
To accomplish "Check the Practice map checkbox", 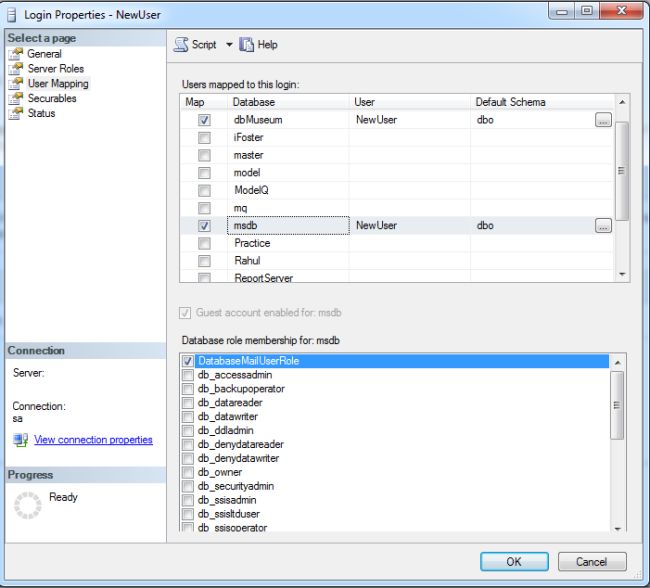I will pos(204,243).
